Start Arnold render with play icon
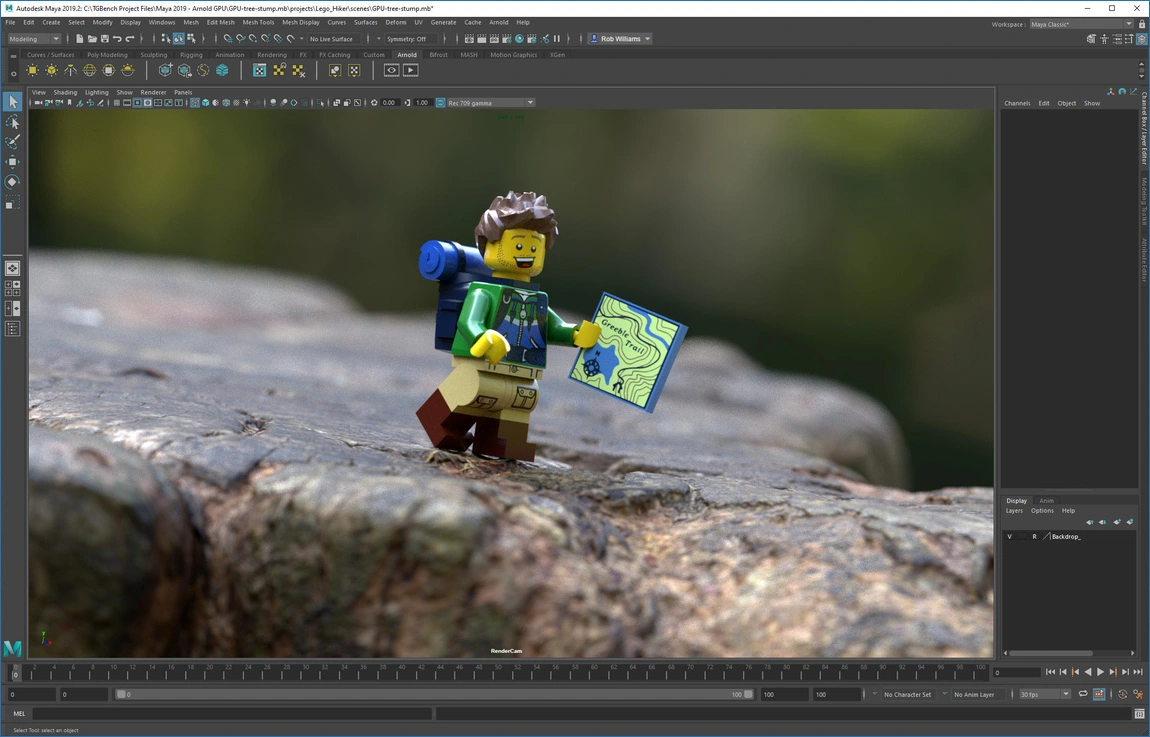 [x=411, y=70]
